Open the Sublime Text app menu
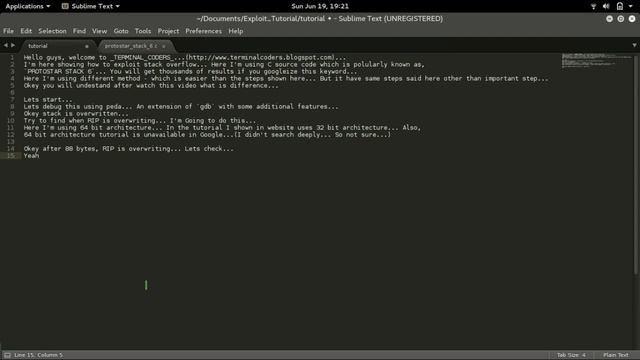The width and height of the screenshot is (640, 360). (x=91, y=6)
